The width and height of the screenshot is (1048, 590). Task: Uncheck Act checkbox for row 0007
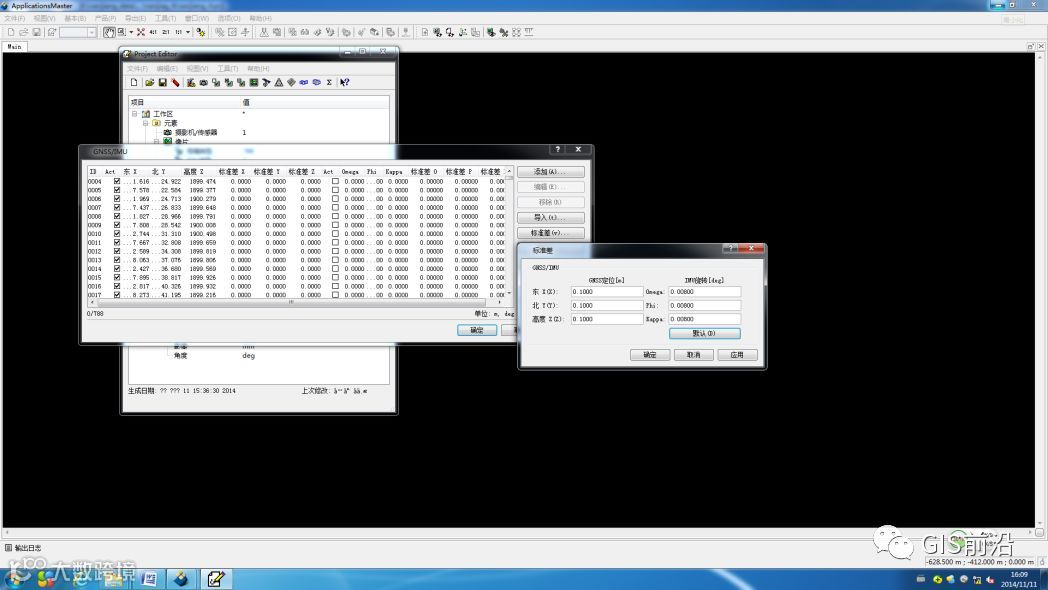[117, 207]
